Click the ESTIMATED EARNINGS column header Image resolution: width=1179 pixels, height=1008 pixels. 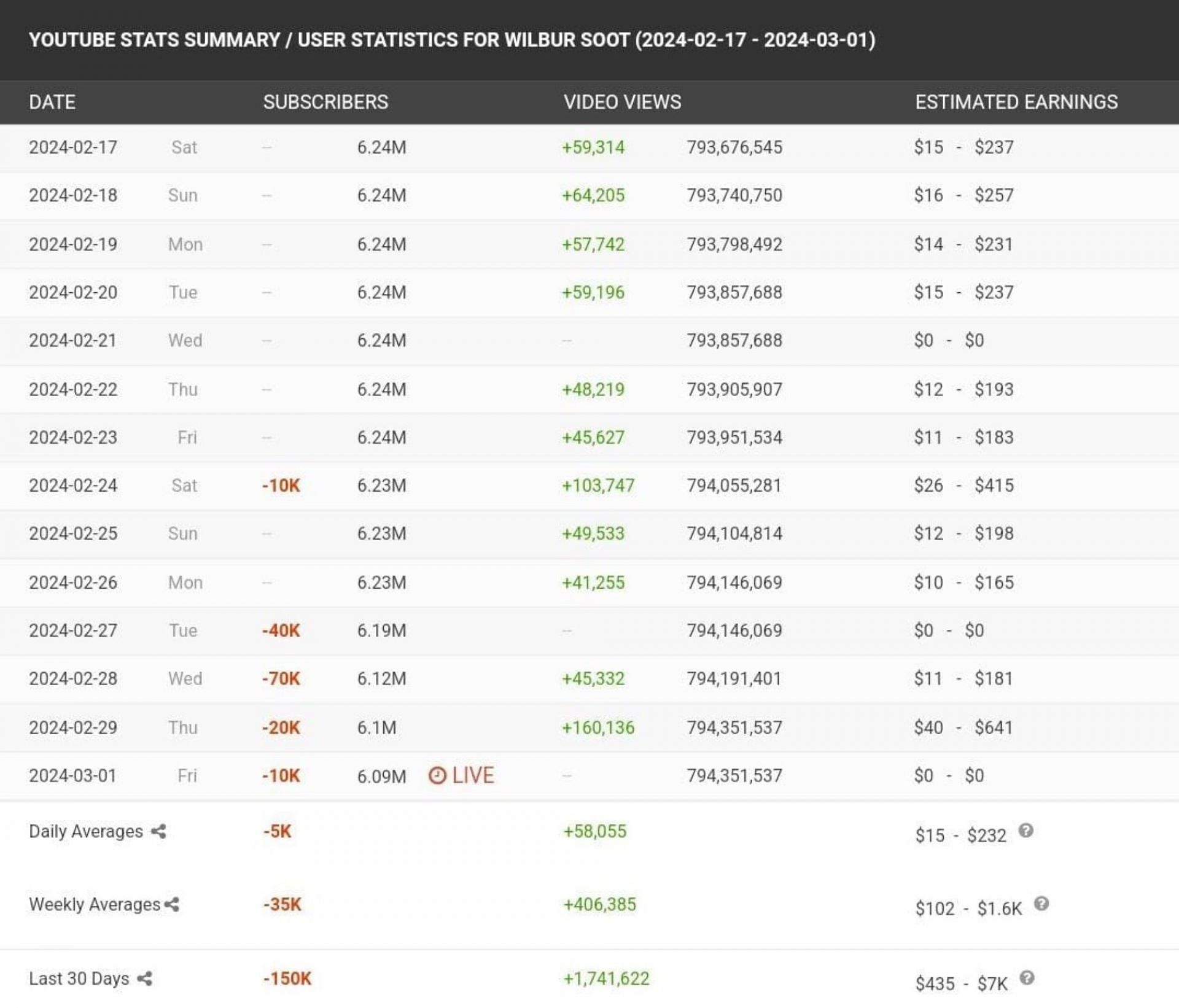click(x=1016, y=102)
